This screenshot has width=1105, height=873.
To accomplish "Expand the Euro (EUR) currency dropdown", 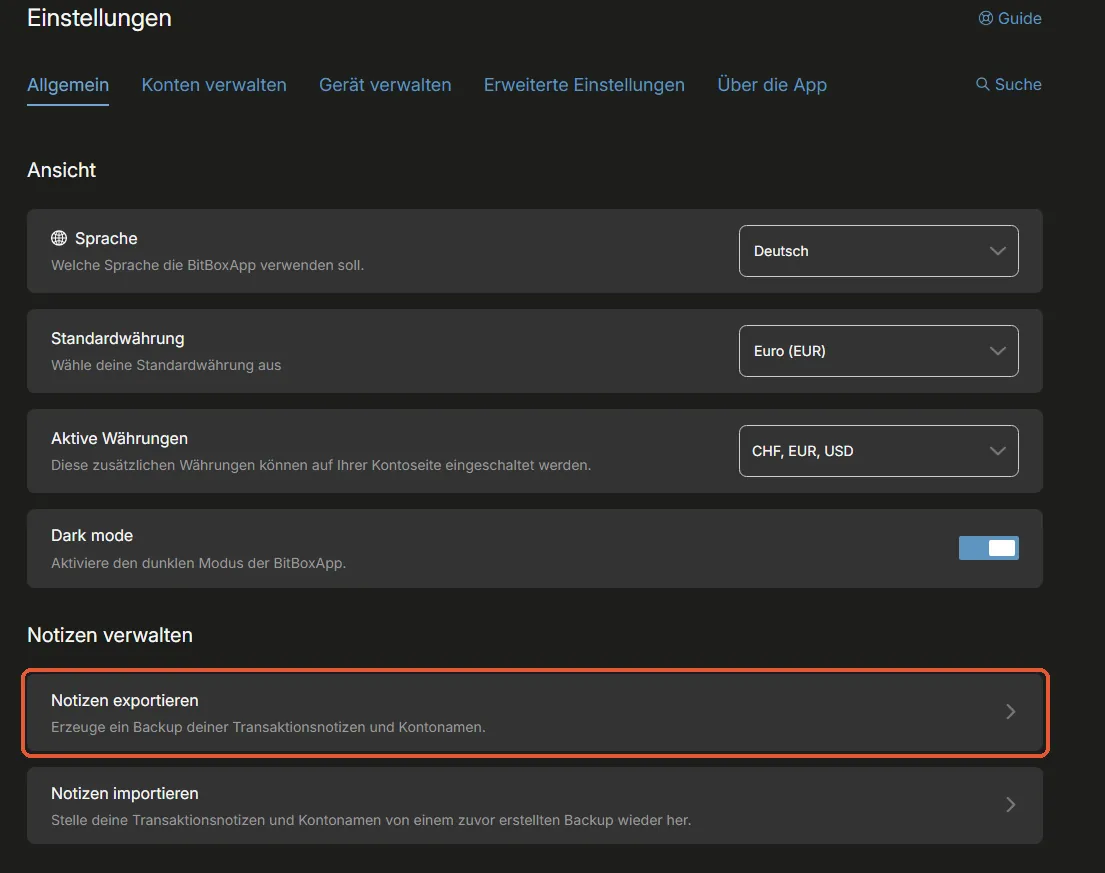I will pyautogui.click(x=878, y=351).
